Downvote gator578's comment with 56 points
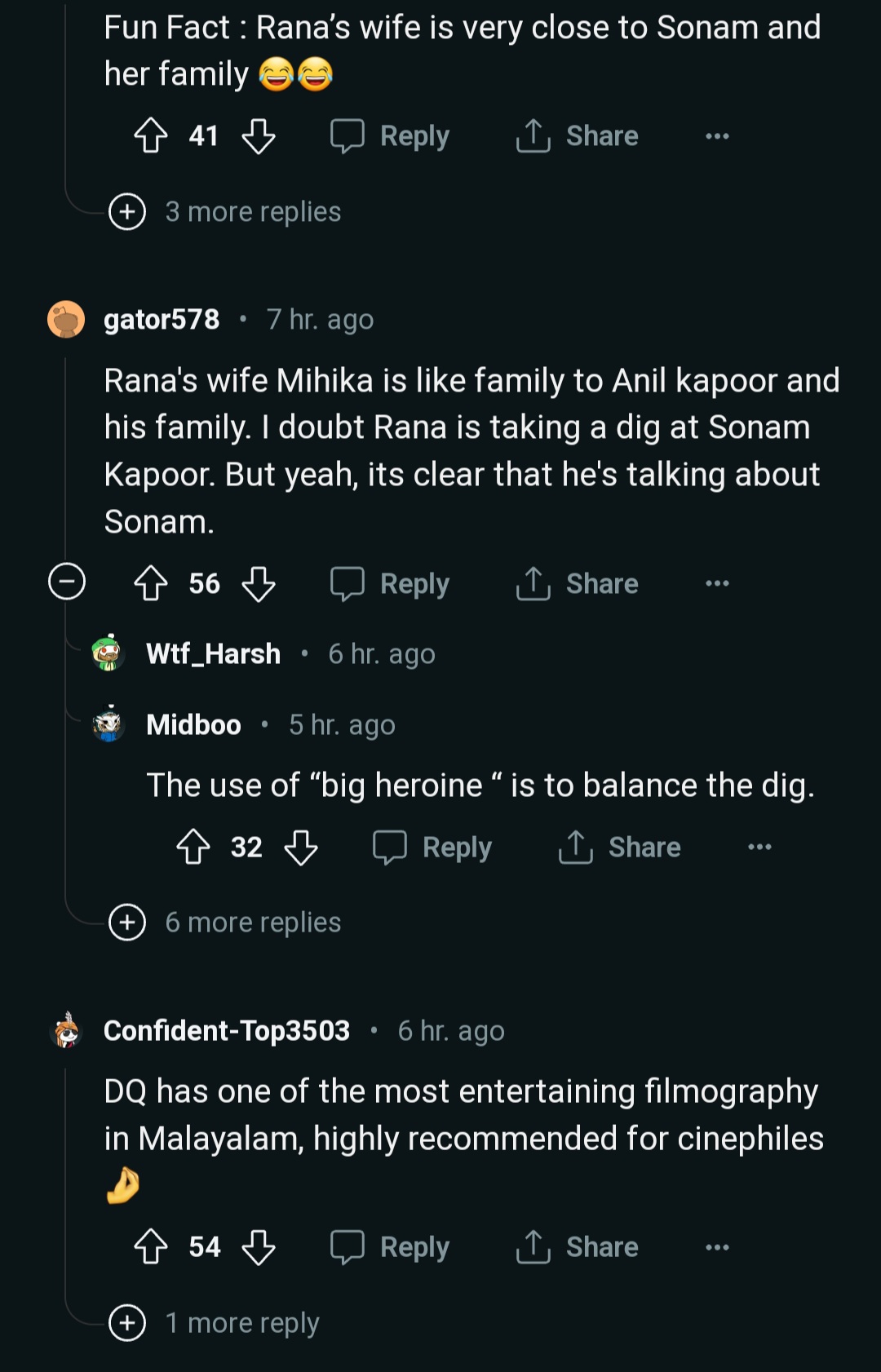The height and width of the screenshot is (1372, 881). click(259, 584)
